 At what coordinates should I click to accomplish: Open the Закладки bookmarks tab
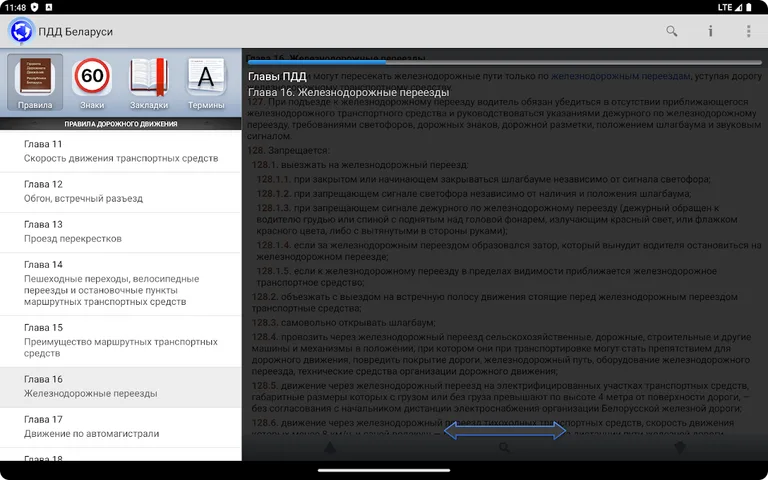coord(149,82)
